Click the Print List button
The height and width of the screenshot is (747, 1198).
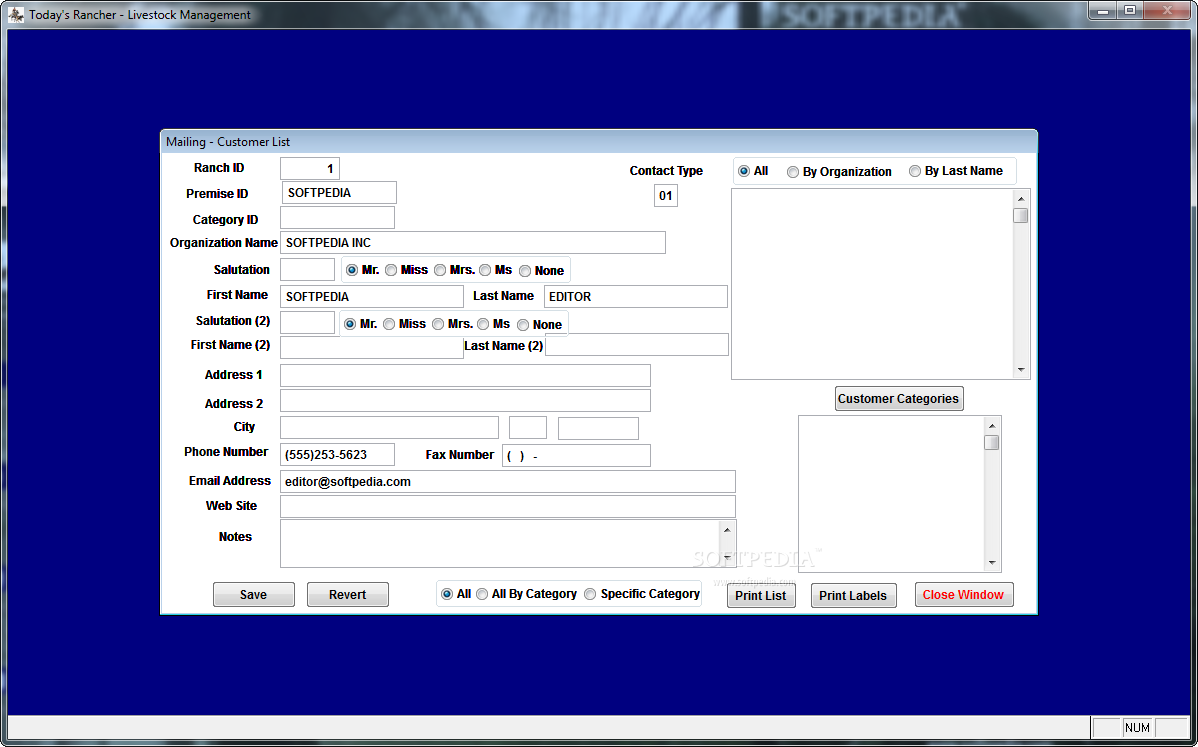761,596
